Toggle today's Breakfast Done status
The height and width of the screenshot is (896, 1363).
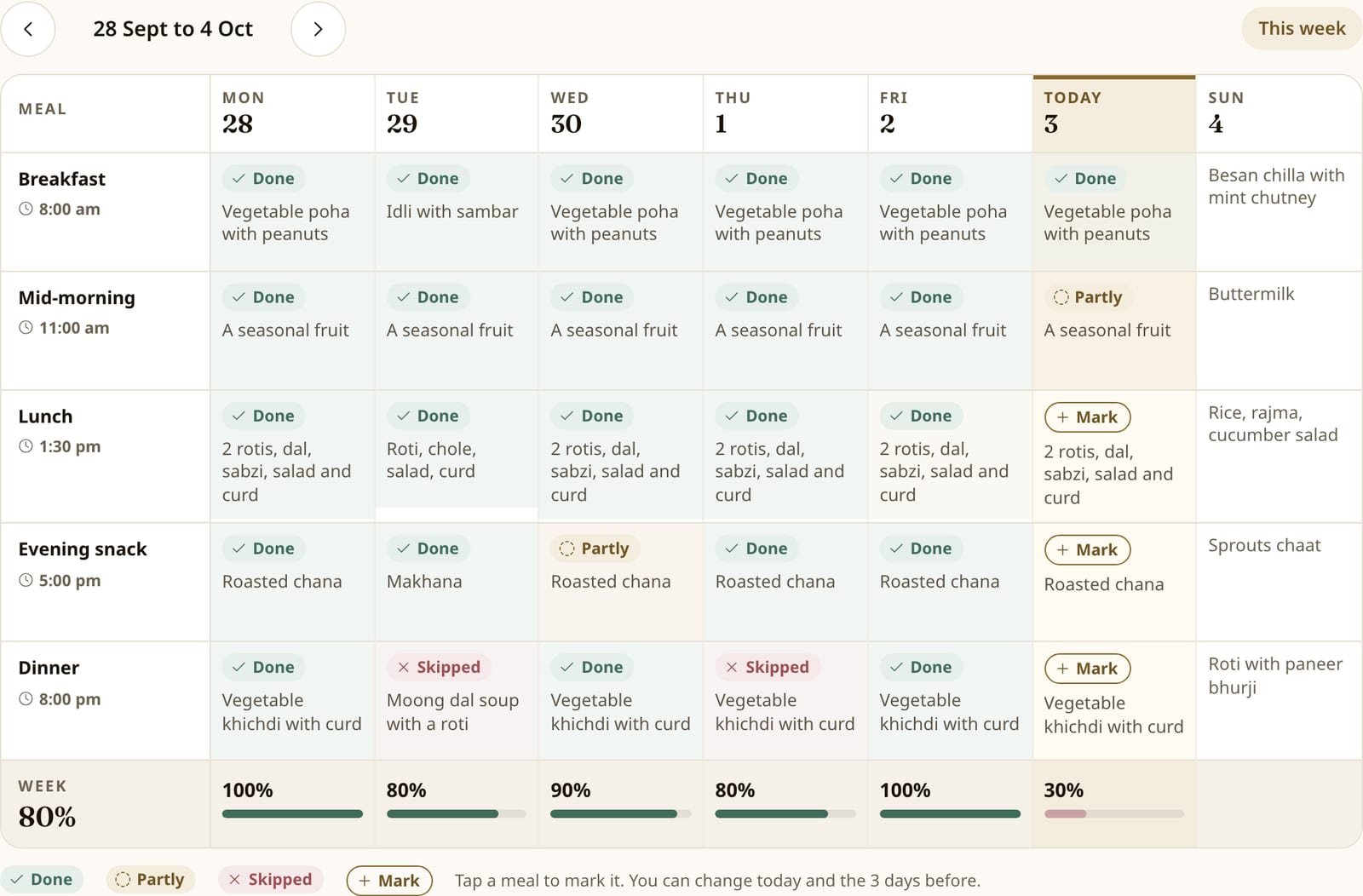(x=1085, y=178)
